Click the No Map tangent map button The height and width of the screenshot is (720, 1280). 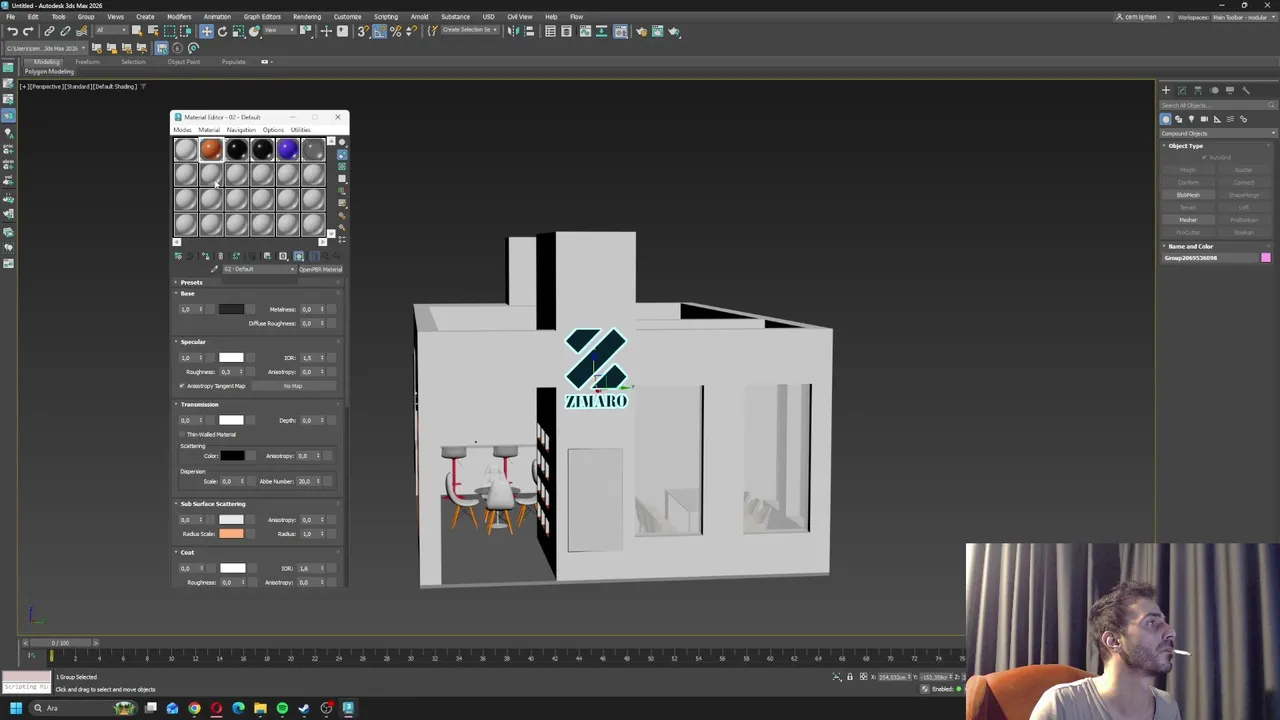click(x=292, y=386)
